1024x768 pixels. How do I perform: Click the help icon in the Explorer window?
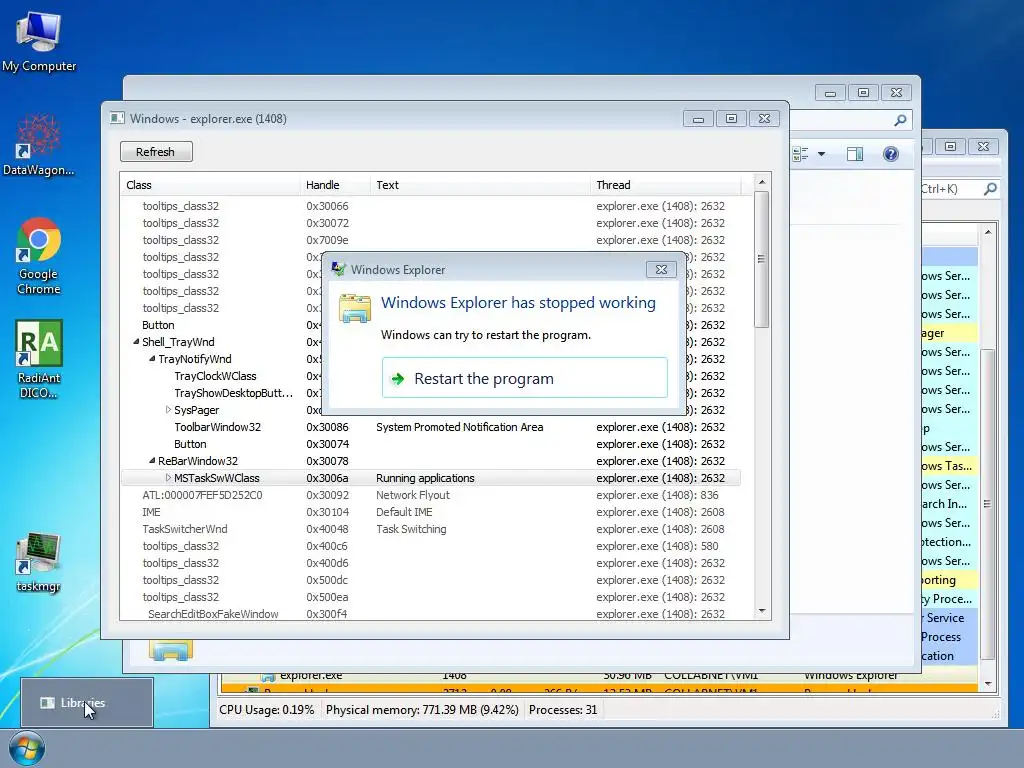click(x=891, y=154)
